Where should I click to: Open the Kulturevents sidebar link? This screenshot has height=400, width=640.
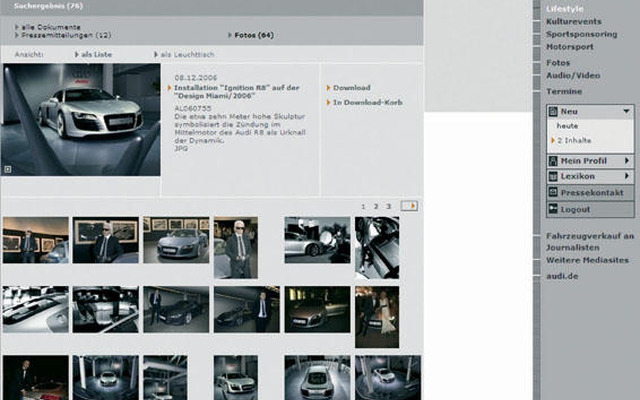pyautogui.click(x=573, y=22)
